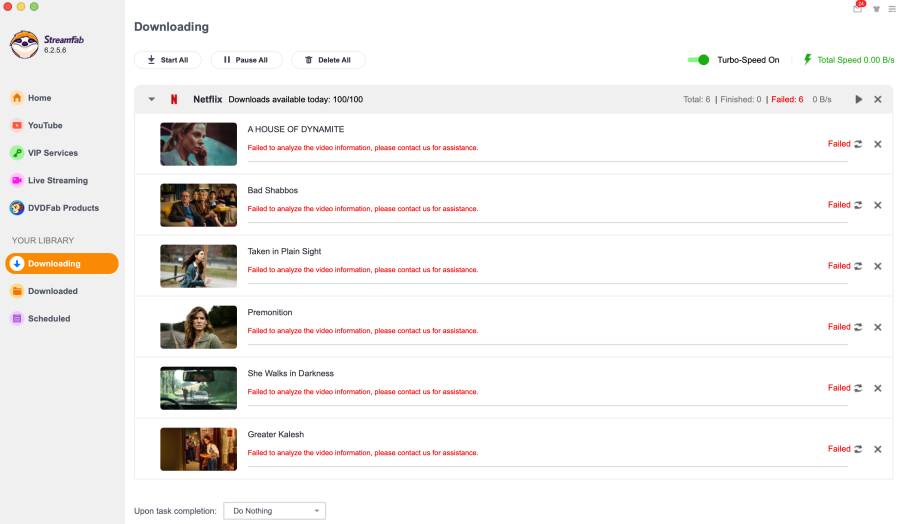This screenshot has height=524, width=900.
Task: Remove the Premonition task
Action: coord(878,327)
